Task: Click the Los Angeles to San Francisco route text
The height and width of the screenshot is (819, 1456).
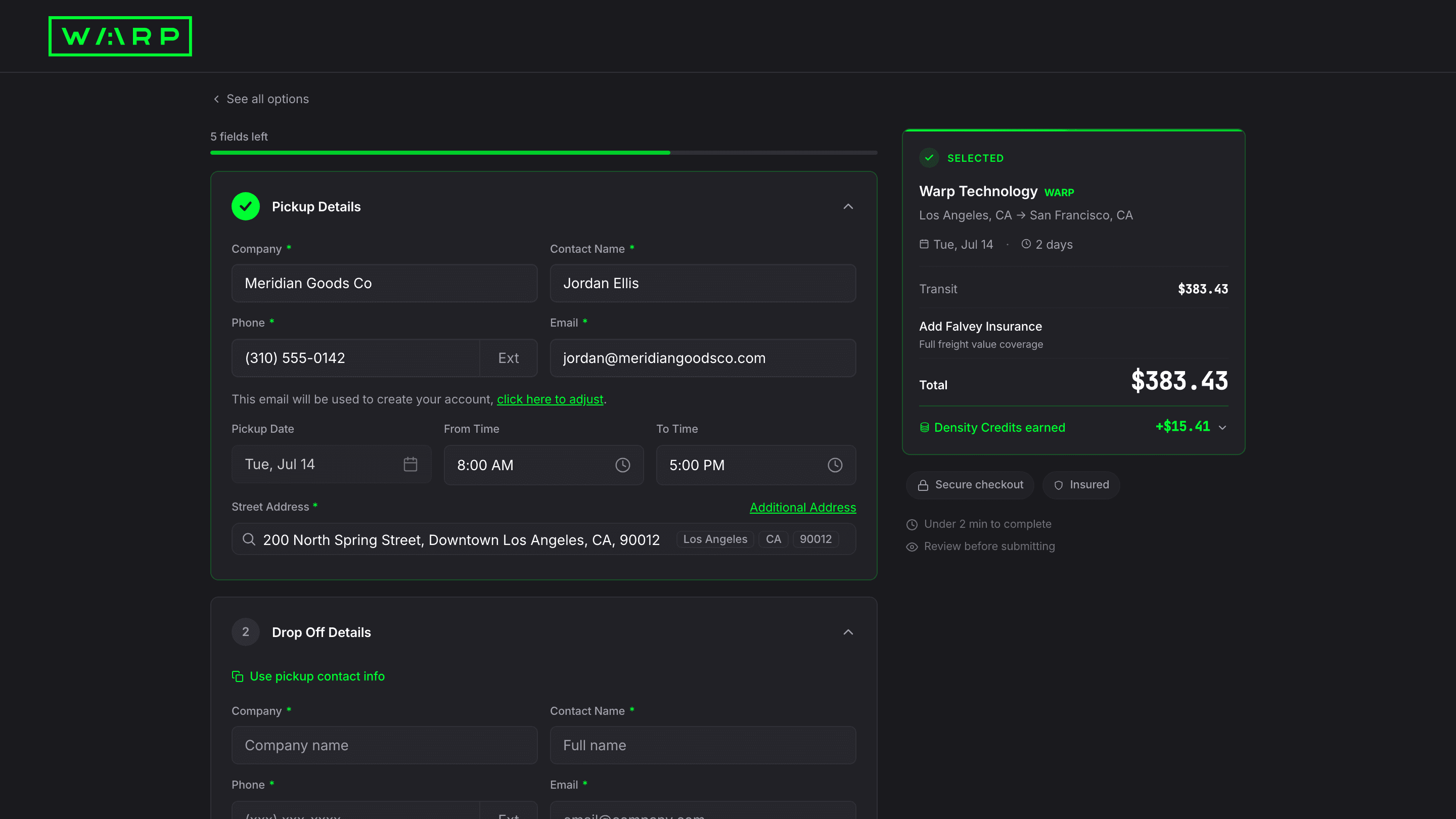Action: tap(1025, 215)
